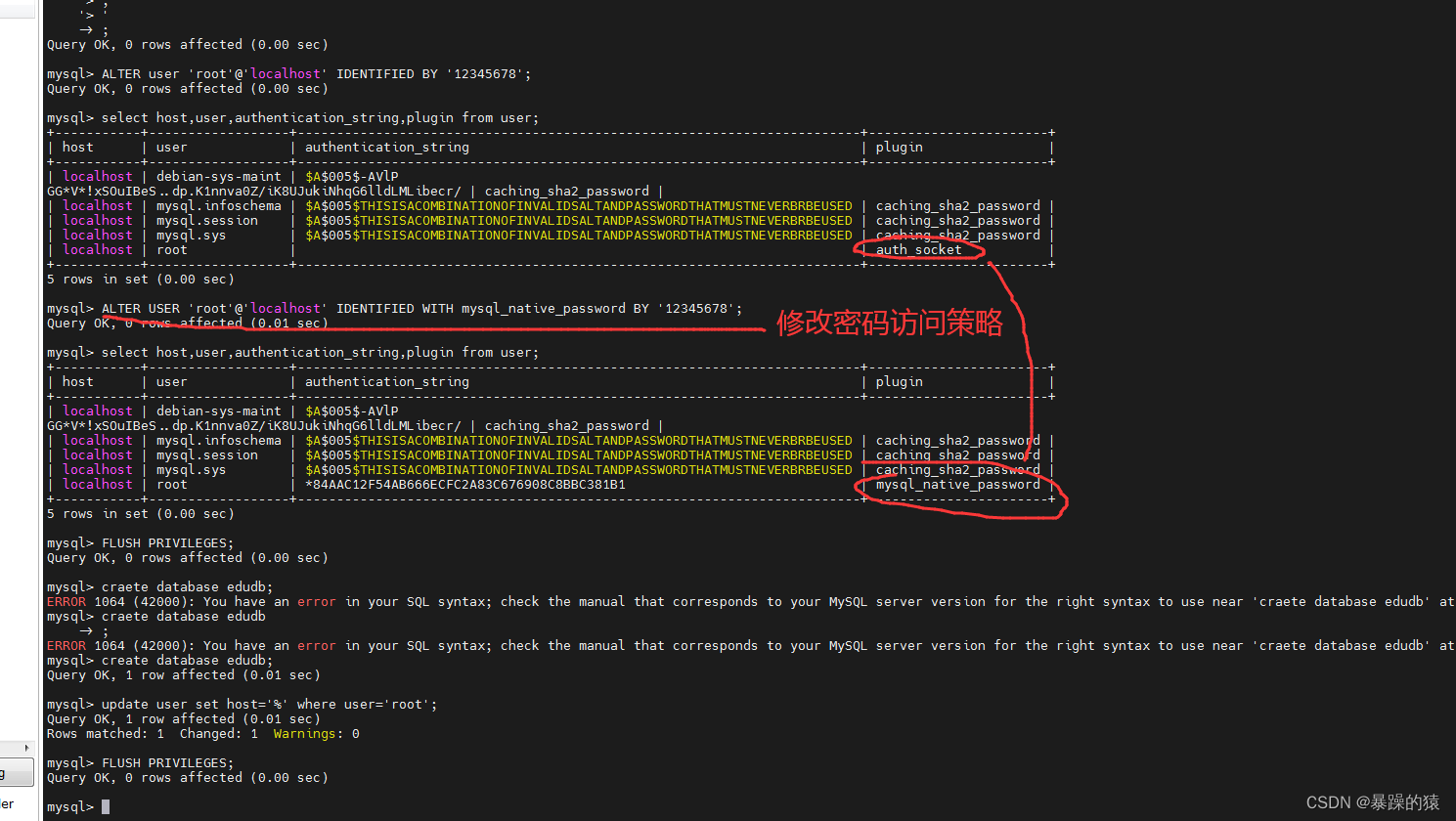This screenshot has width=1456, height=821.
Task: Click the last 'FLUSH PRIVILEGES;' command near the bottom
Action: tap(168, 763)
